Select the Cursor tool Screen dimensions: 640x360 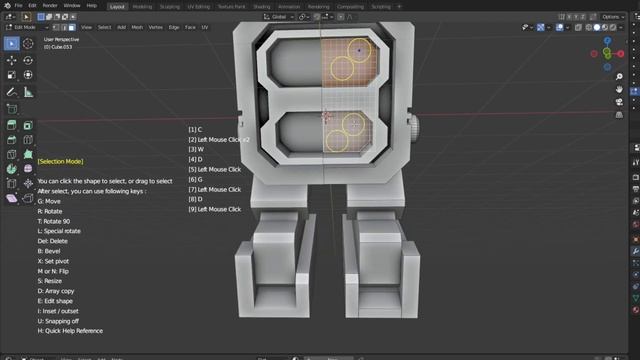click(28, 43)
